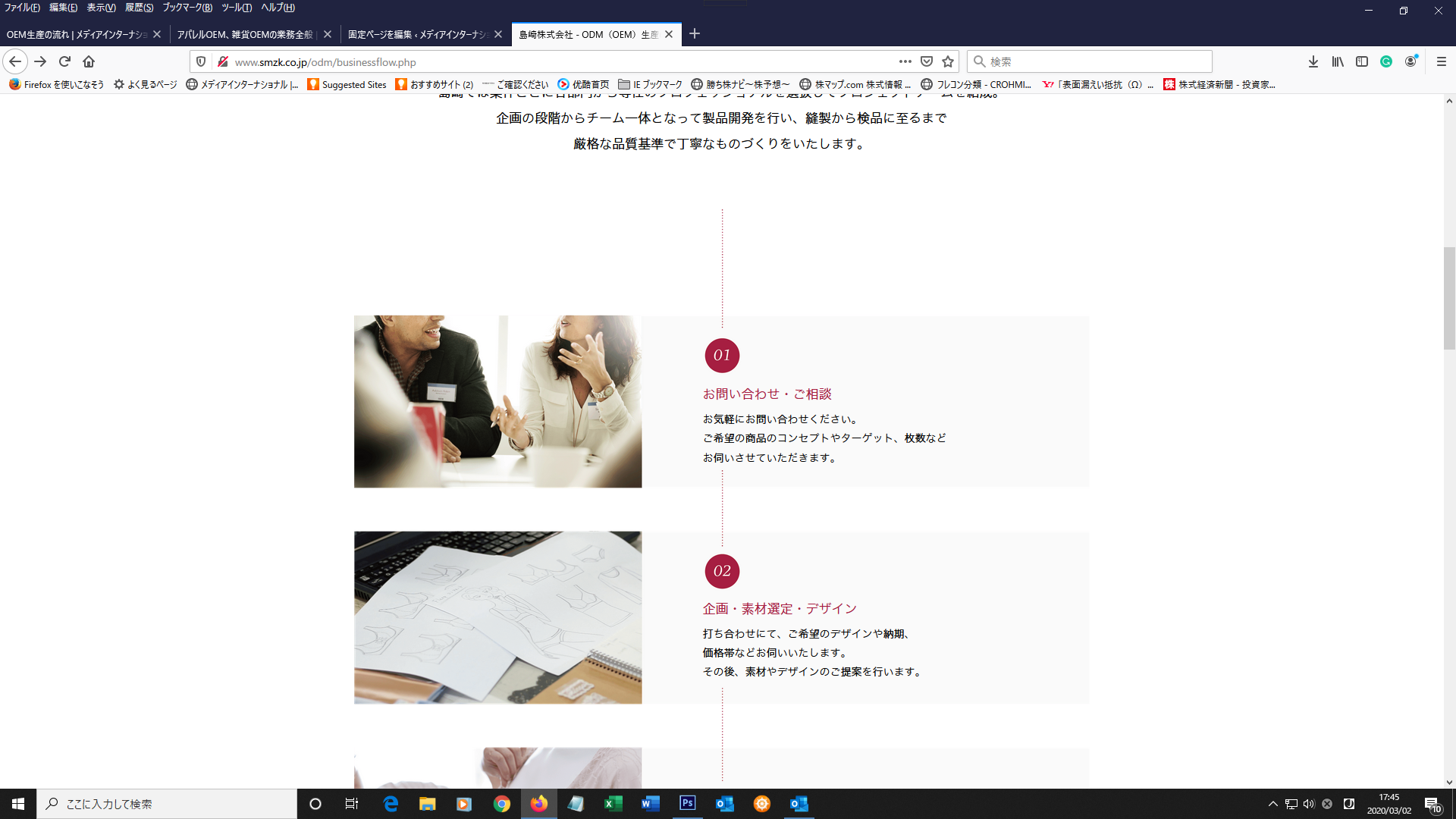Open ご確認ください bookmark
Screen dimensions: 1456x819
point(515,84)
